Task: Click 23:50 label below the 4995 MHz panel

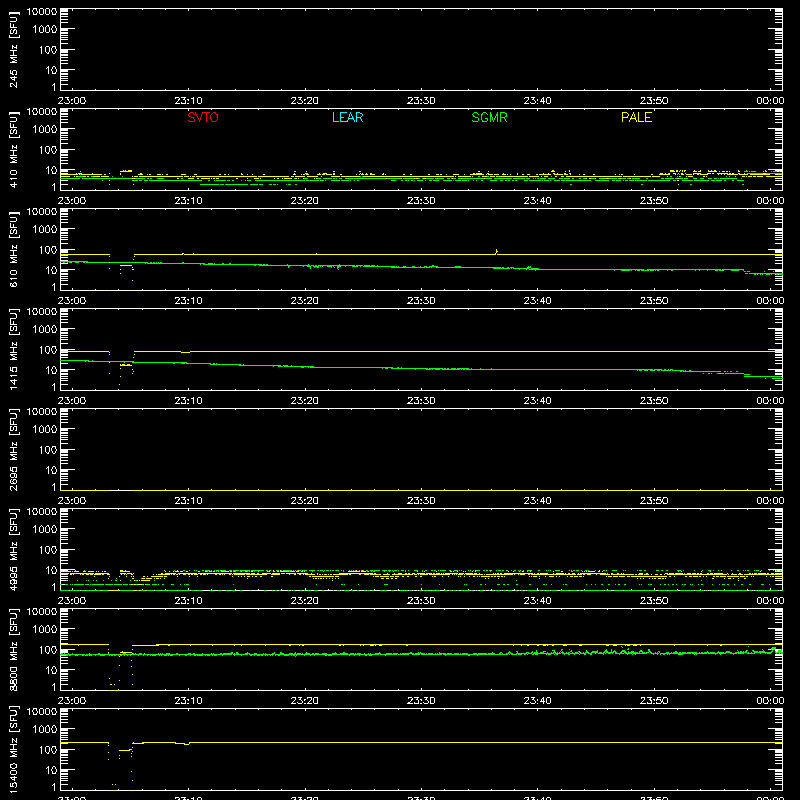Action: click(x=654, y=601)
